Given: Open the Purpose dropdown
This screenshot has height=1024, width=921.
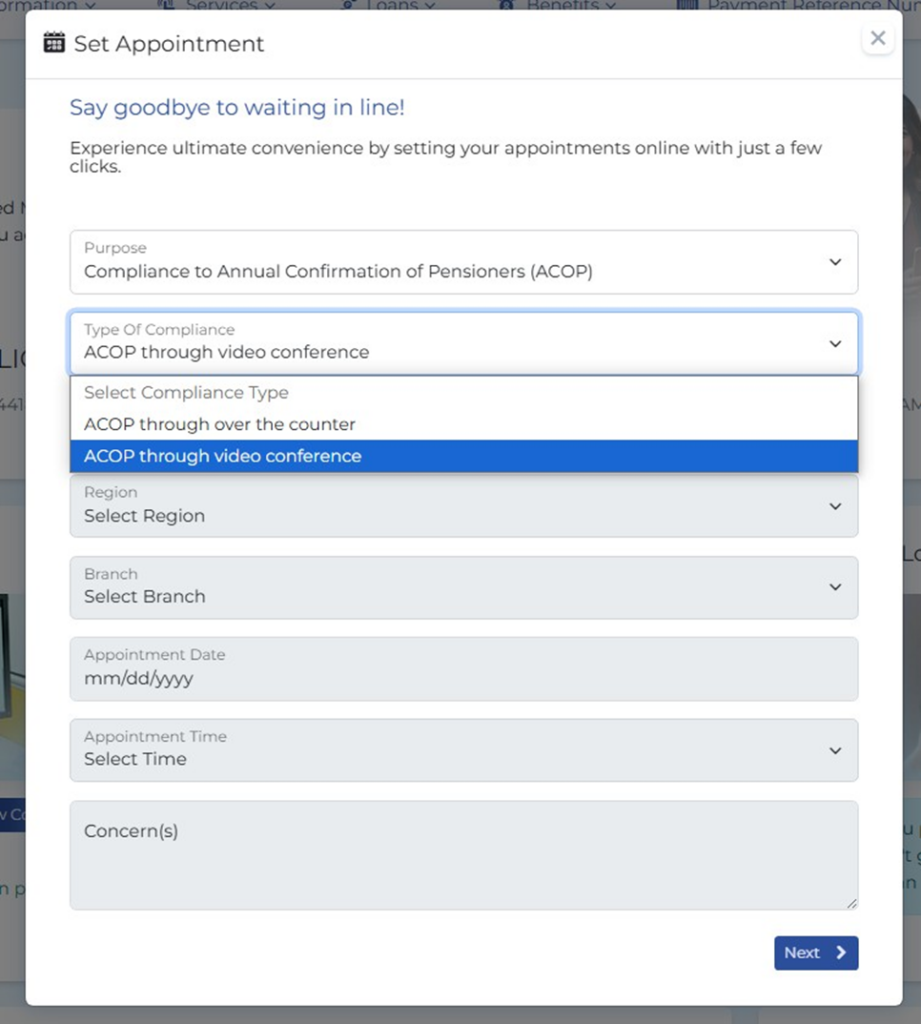Looking at the screenshot, I should [x=464, y=262].
